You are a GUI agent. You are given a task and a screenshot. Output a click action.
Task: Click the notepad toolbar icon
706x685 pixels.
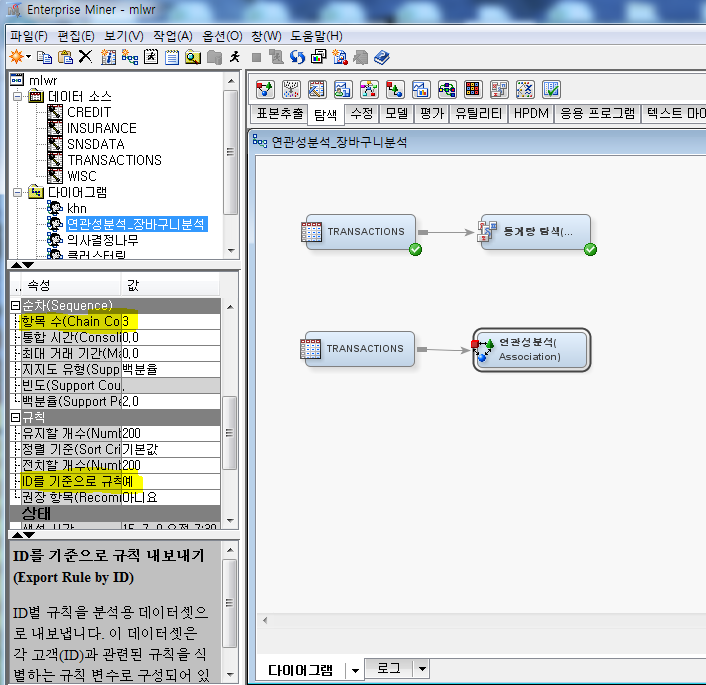pyautogui.click(x=172, y=57)
